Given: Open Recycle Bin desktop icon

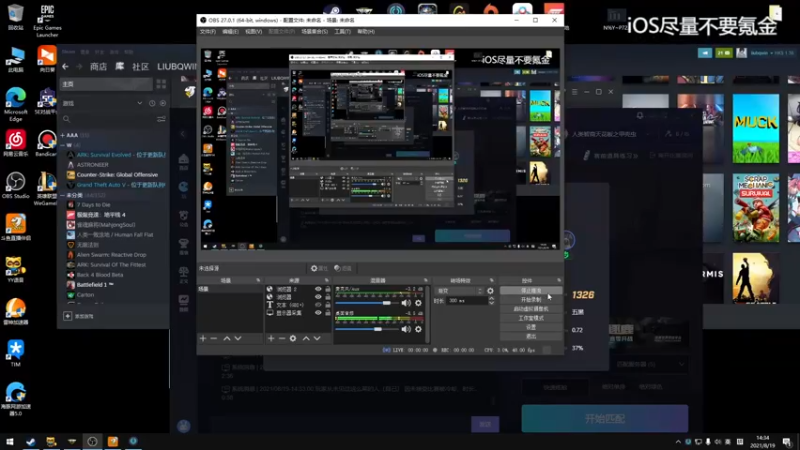Looking at the screenshot, I should pyautogui.click(x=15, y=17).
